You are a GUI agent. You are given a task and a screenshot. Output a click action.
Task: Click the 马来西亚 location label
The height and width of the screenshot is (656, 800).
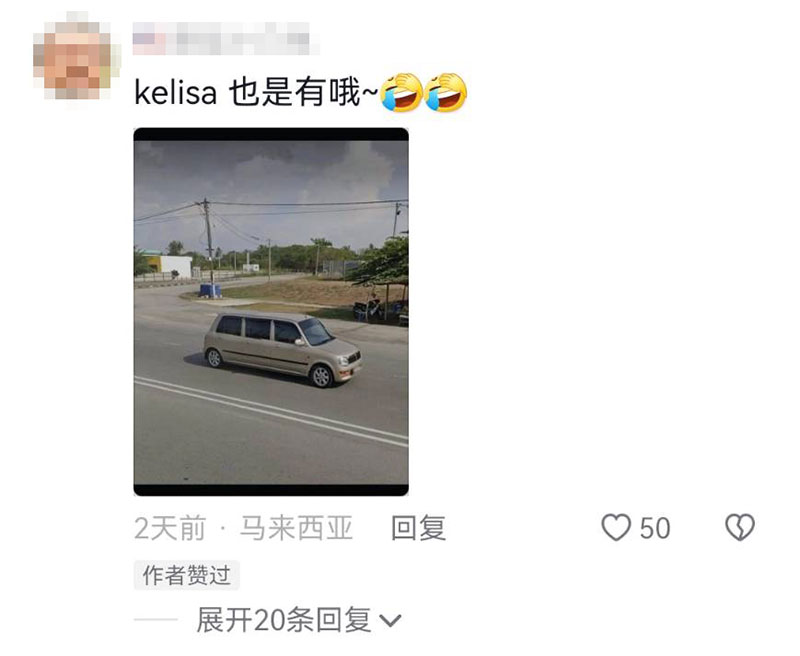pos(296,528)
